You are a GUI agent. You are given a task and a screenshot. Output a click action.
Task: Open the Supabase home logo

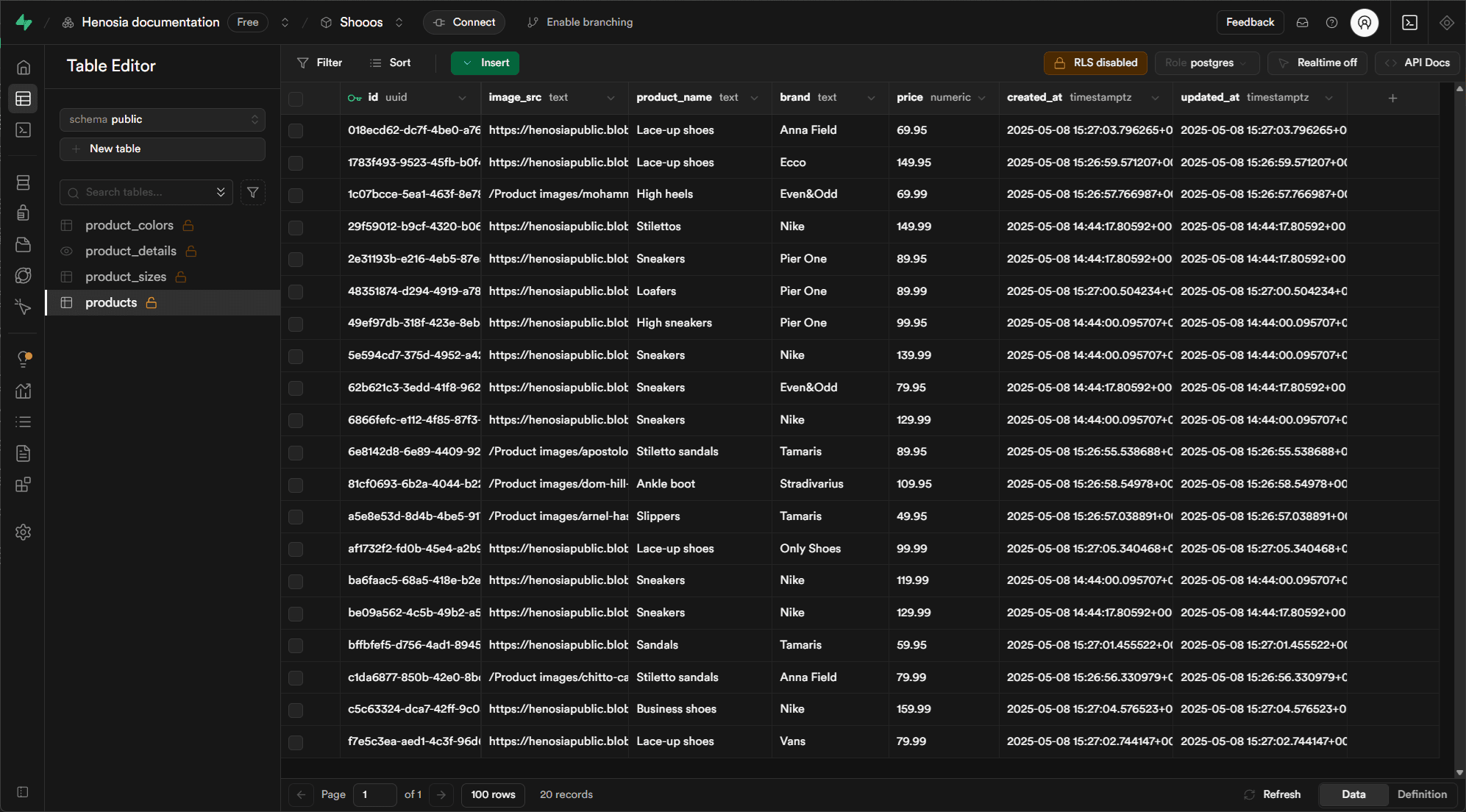[24, 22]
